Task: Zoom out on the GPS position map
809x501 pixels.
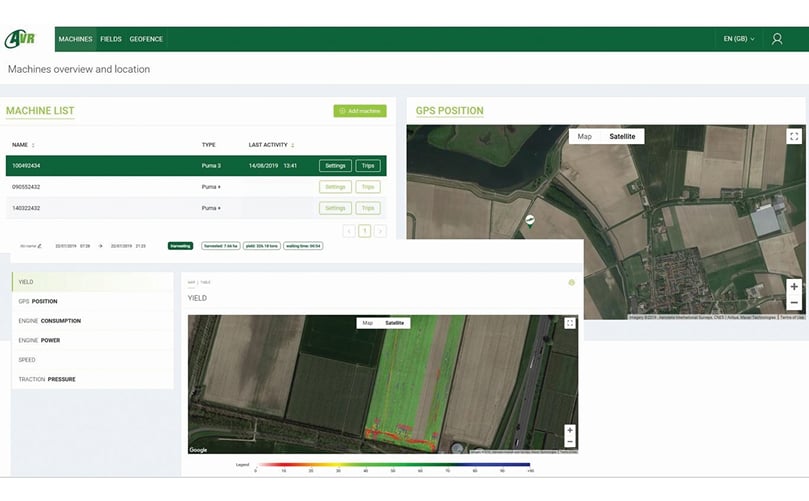Action: coord(794,302)
